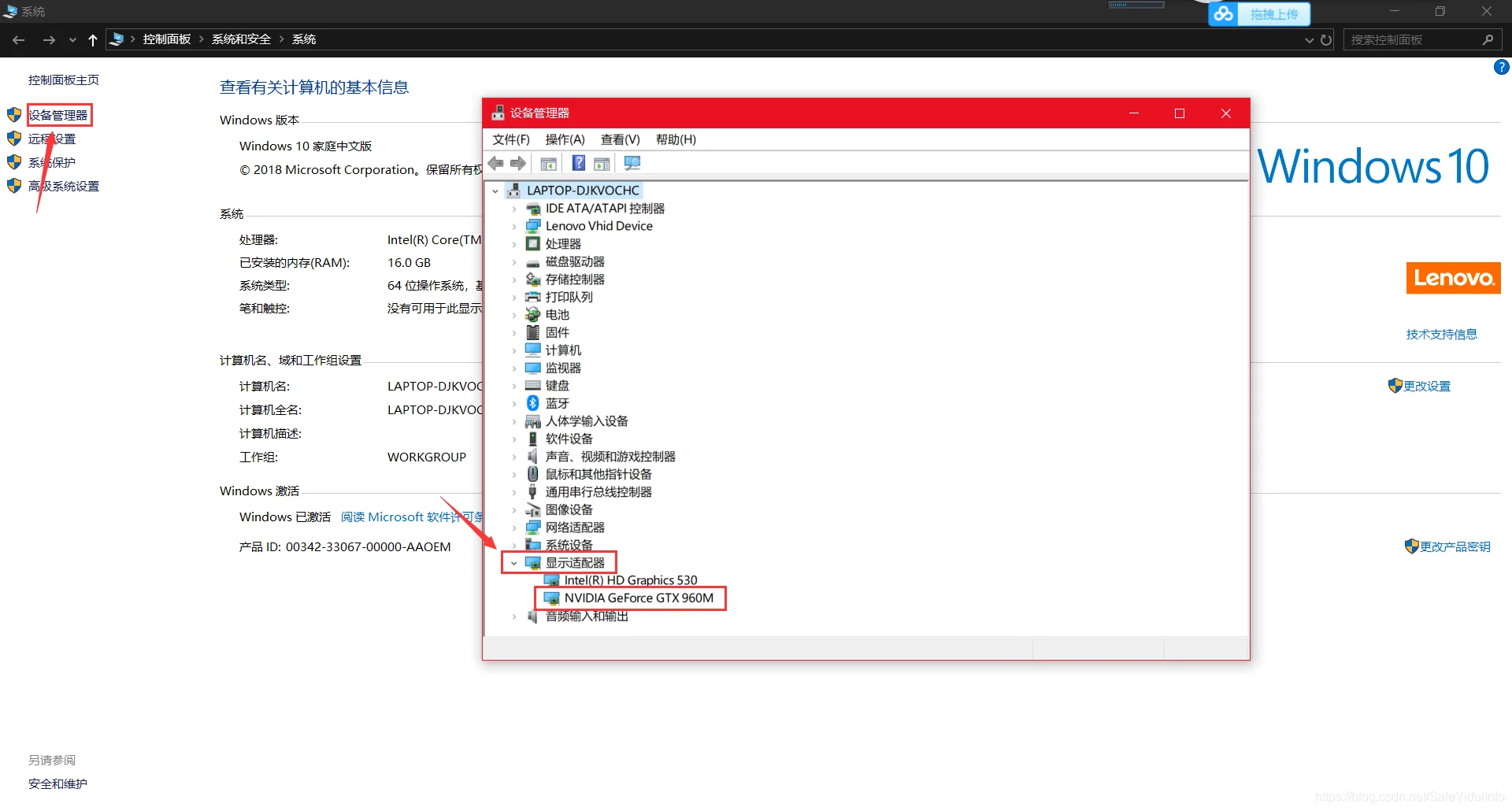The height and width of the screenshot is (811, 1512).
Task: Expand the 网络适配器 network adapters node
Action: (x=514, y=527)
